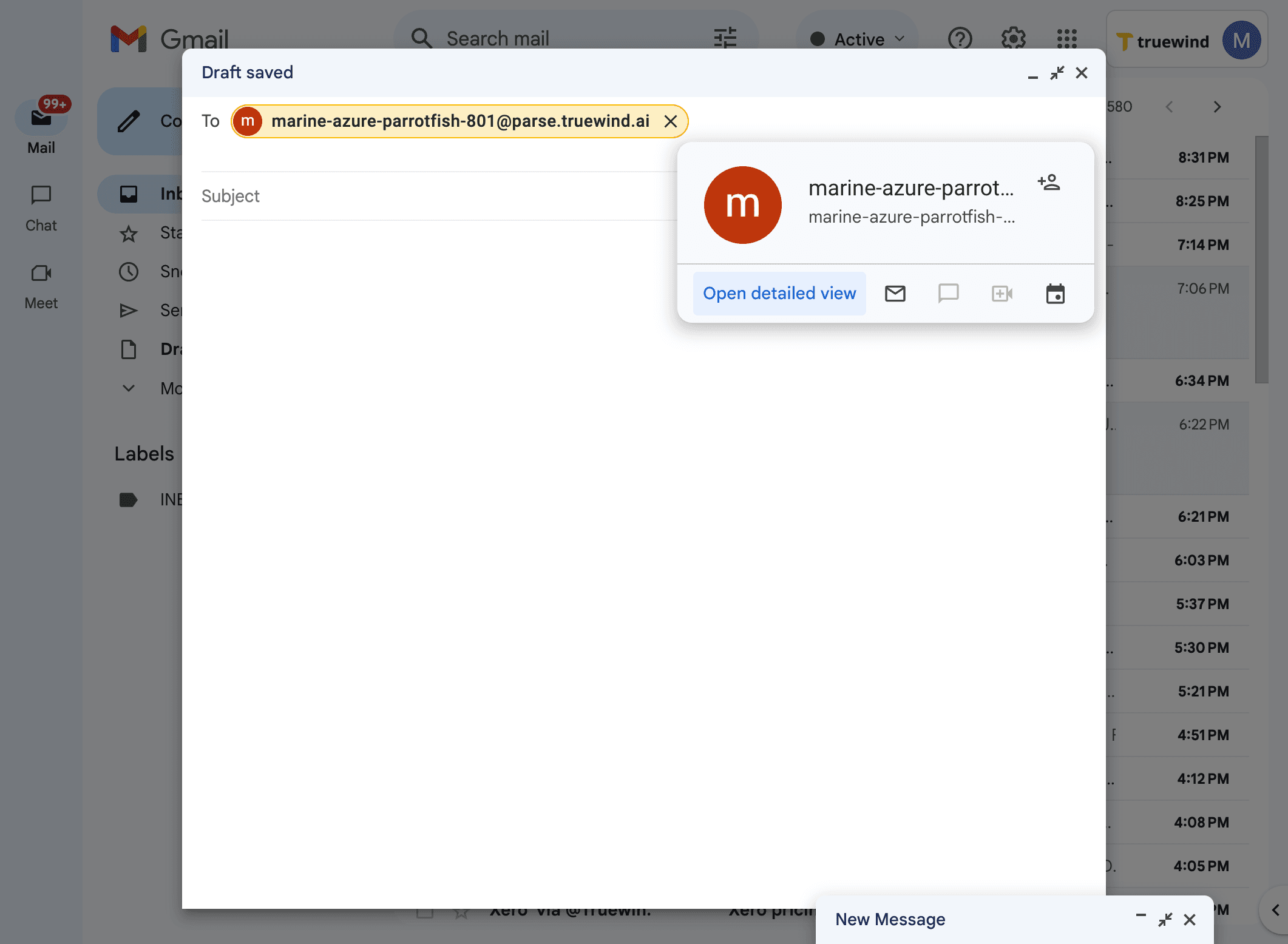Open advanced search filters
This screenshot has width=1288, height=944.
725,38
